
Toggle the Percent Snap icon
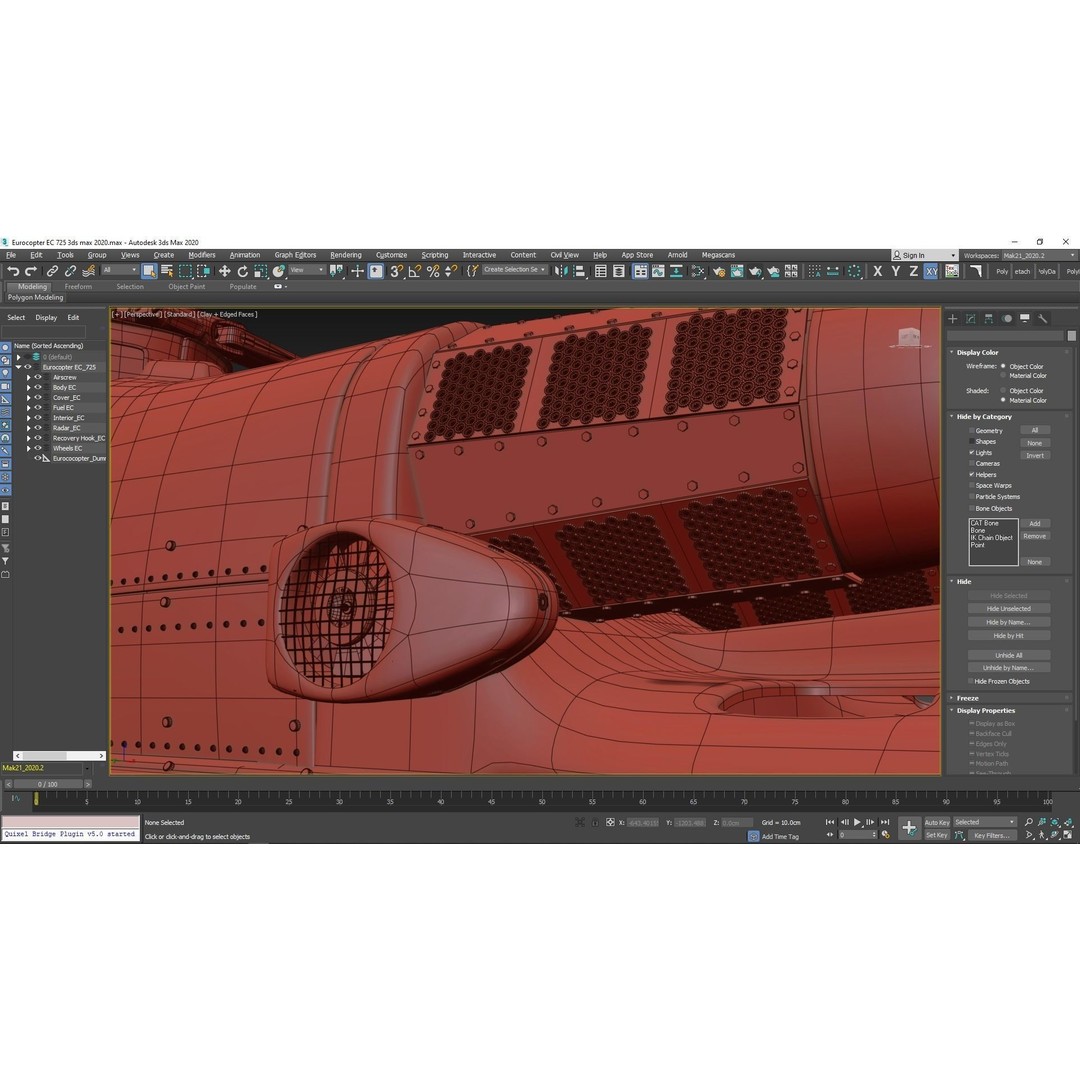[x=433, y=271]
